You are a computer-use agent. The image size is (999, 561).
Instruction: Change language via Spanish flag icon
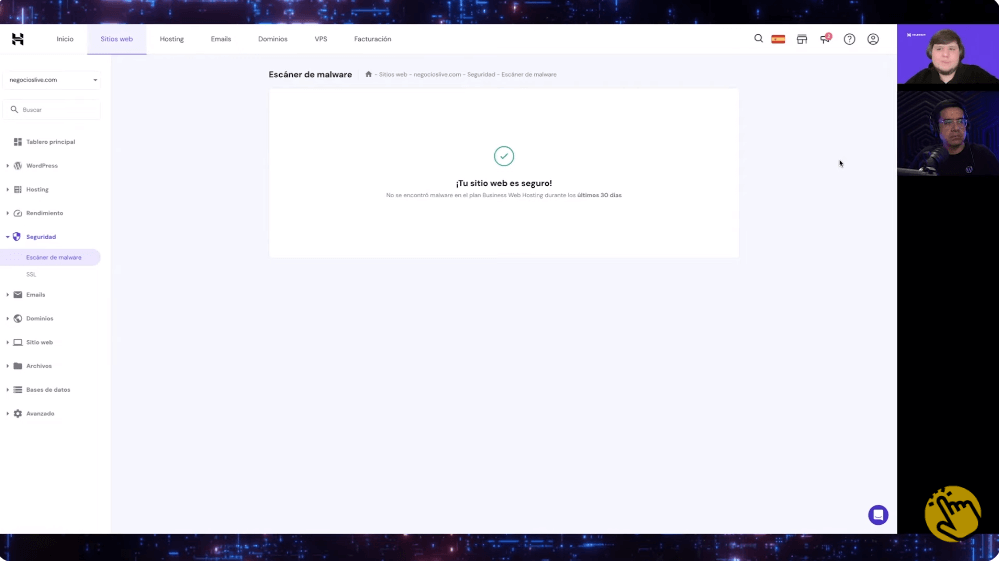778,39
